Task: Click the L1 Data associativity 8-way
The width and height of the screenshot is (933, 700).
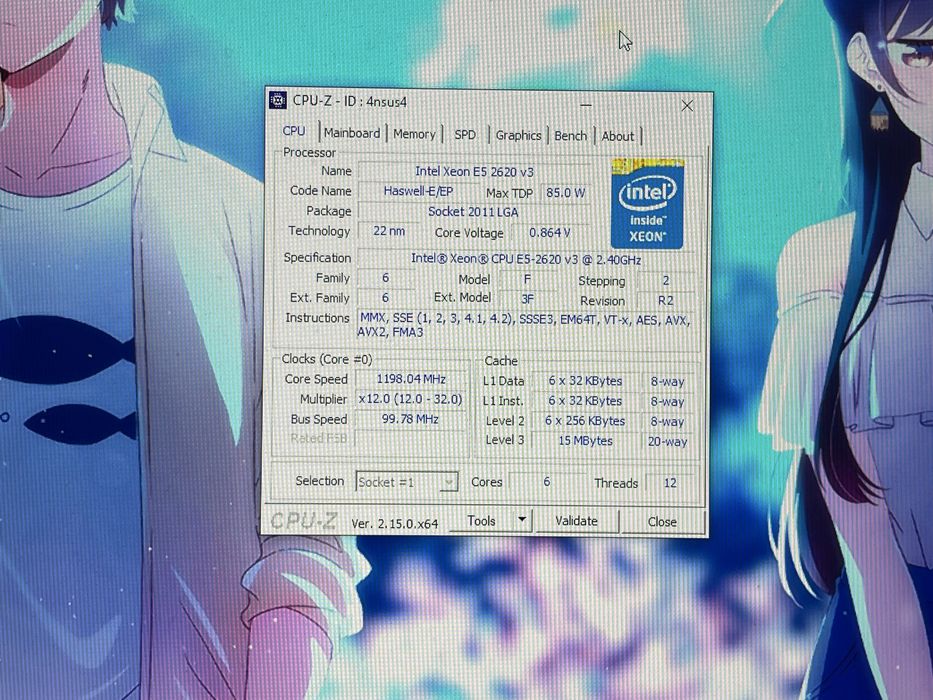Action: tap(667, 382)
